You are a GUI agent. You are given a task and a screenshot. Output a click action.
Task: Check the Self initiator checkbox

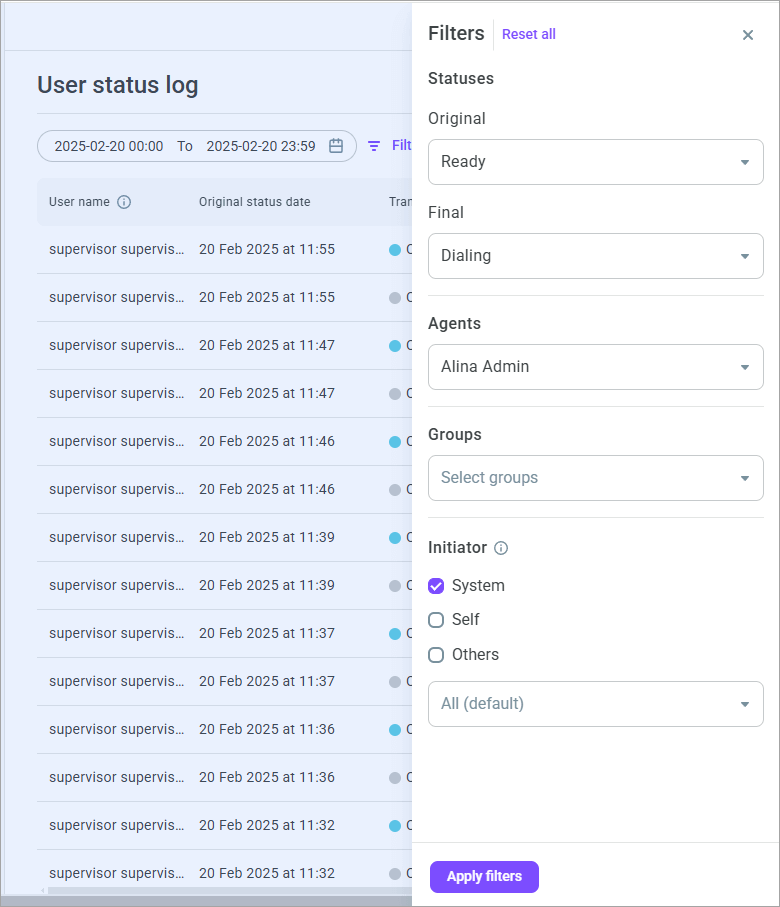(x=436, y=620)
